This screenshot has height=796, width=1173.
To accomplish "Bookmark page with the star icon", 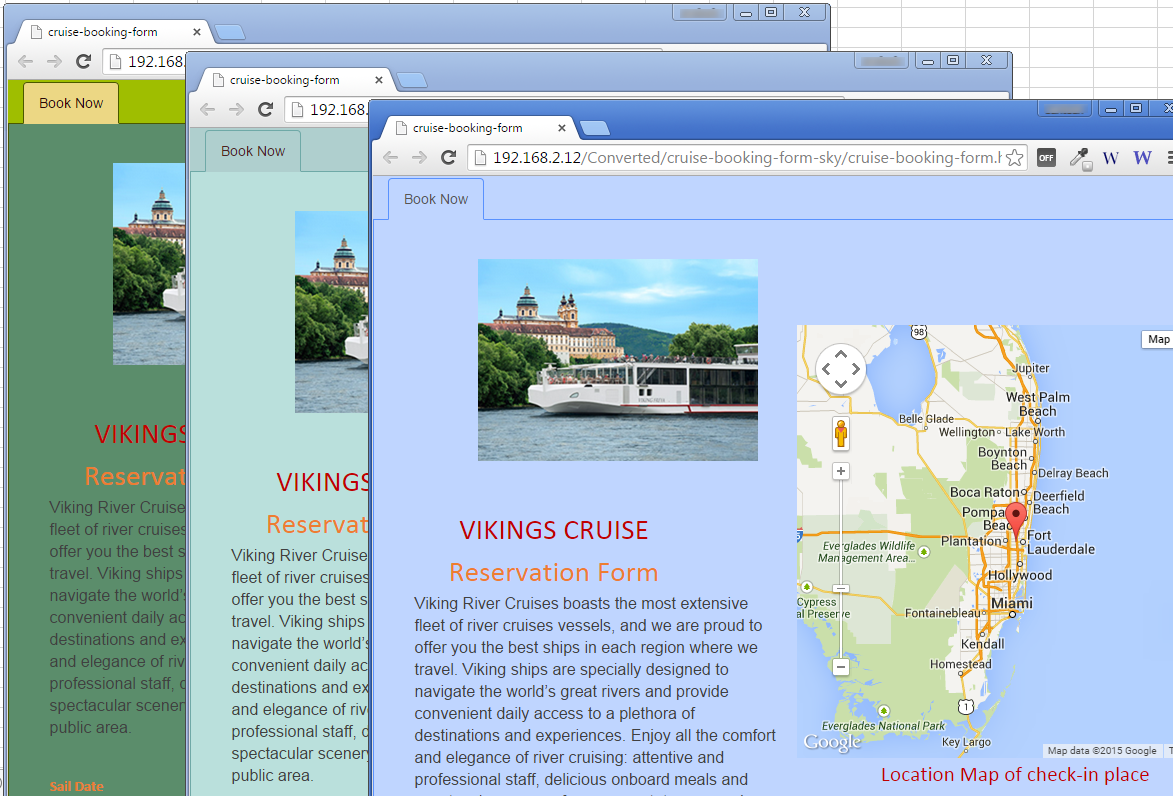I will 1014,158.
